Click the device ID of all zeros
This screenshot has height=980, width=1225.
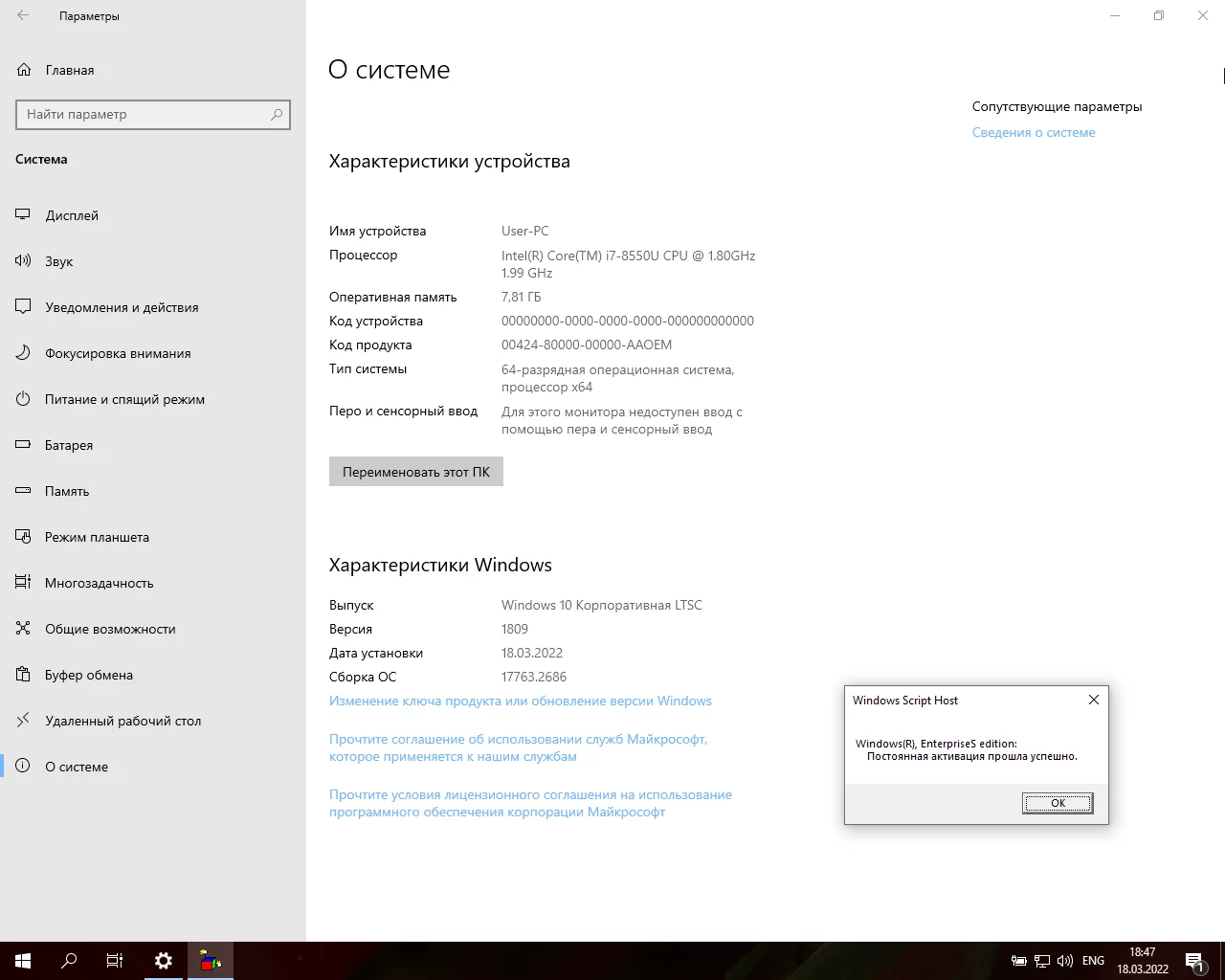[x=628, y=321]
